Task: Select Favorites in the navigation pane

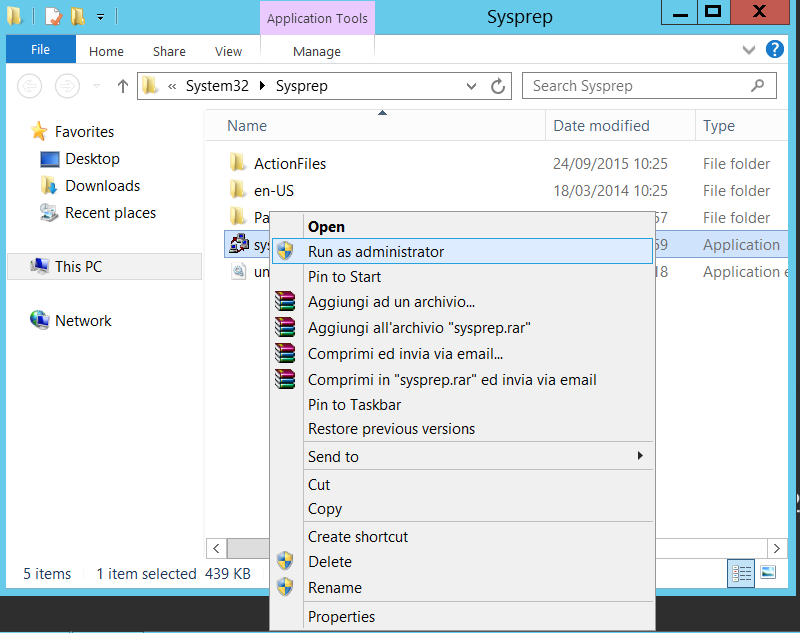Action: 84,132
